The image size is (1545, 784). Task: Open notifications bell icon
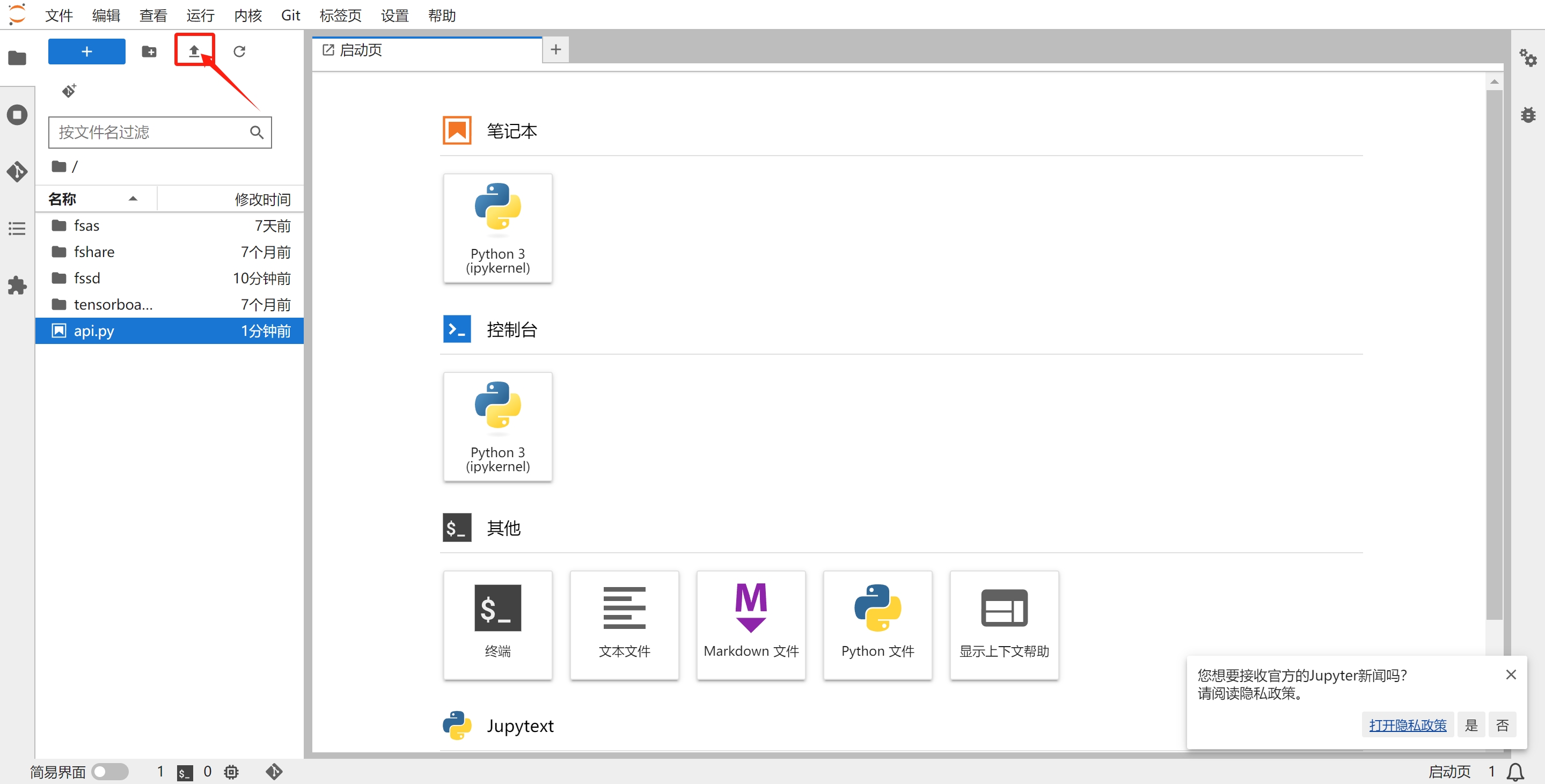[x=1515, y=772]
